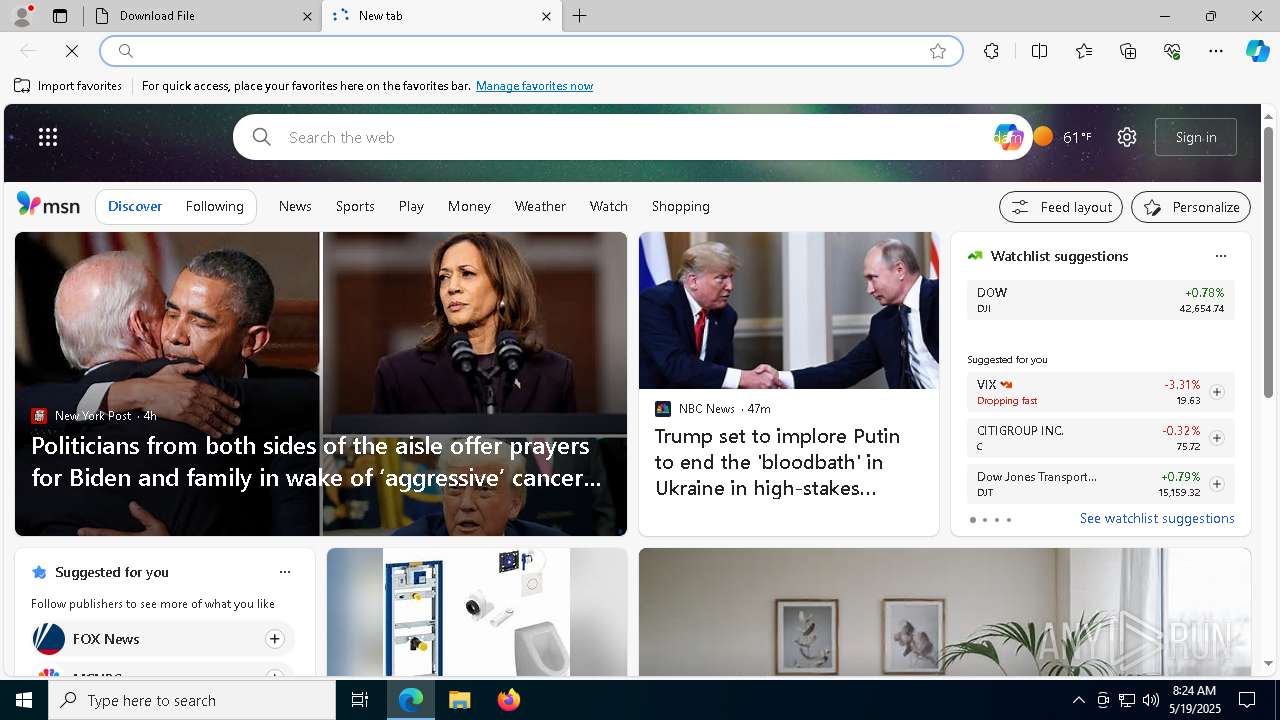Open a new tab with plus
This screenshot has width=1280, height=720.
coord(580,16)
